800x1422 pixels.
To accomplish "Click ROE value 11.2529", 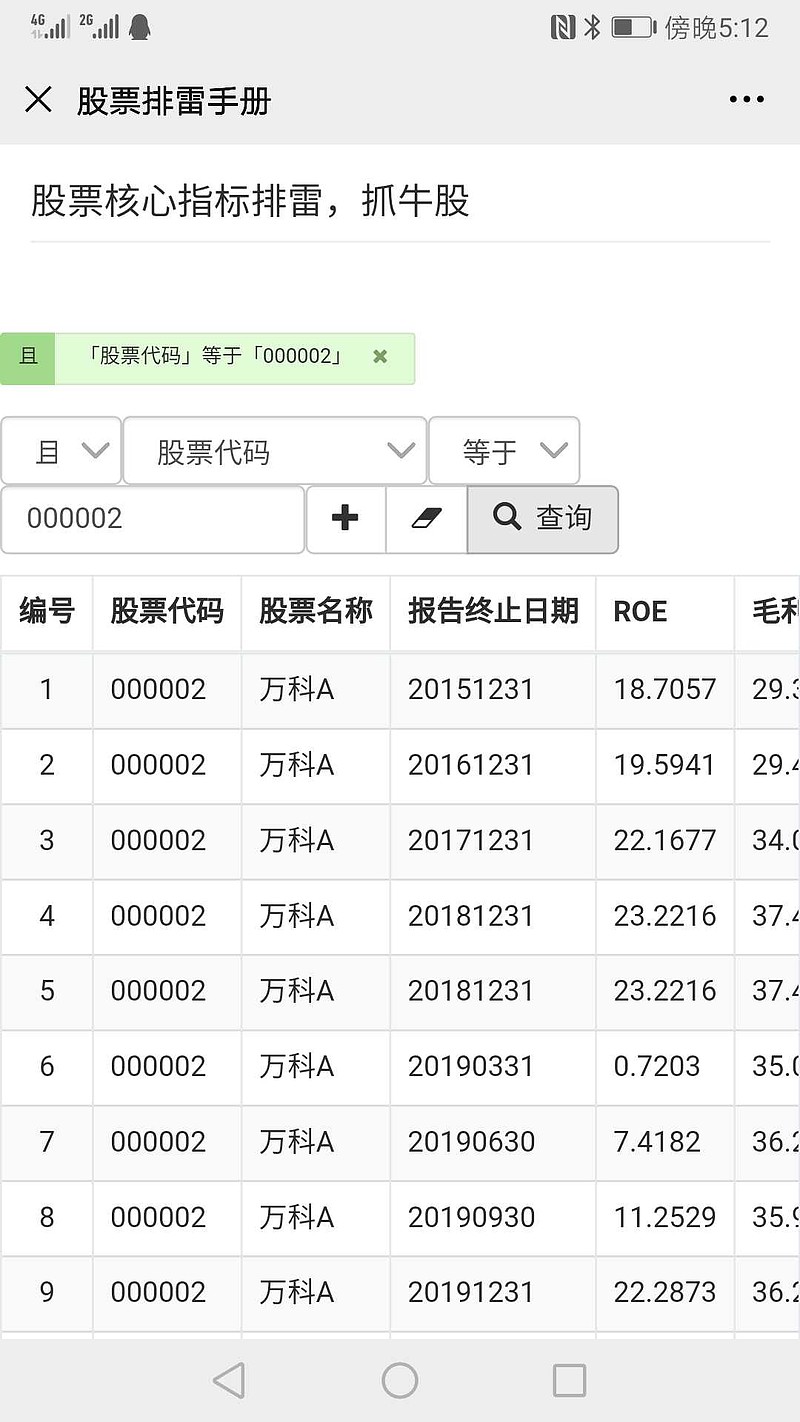I will [665, 1217].
